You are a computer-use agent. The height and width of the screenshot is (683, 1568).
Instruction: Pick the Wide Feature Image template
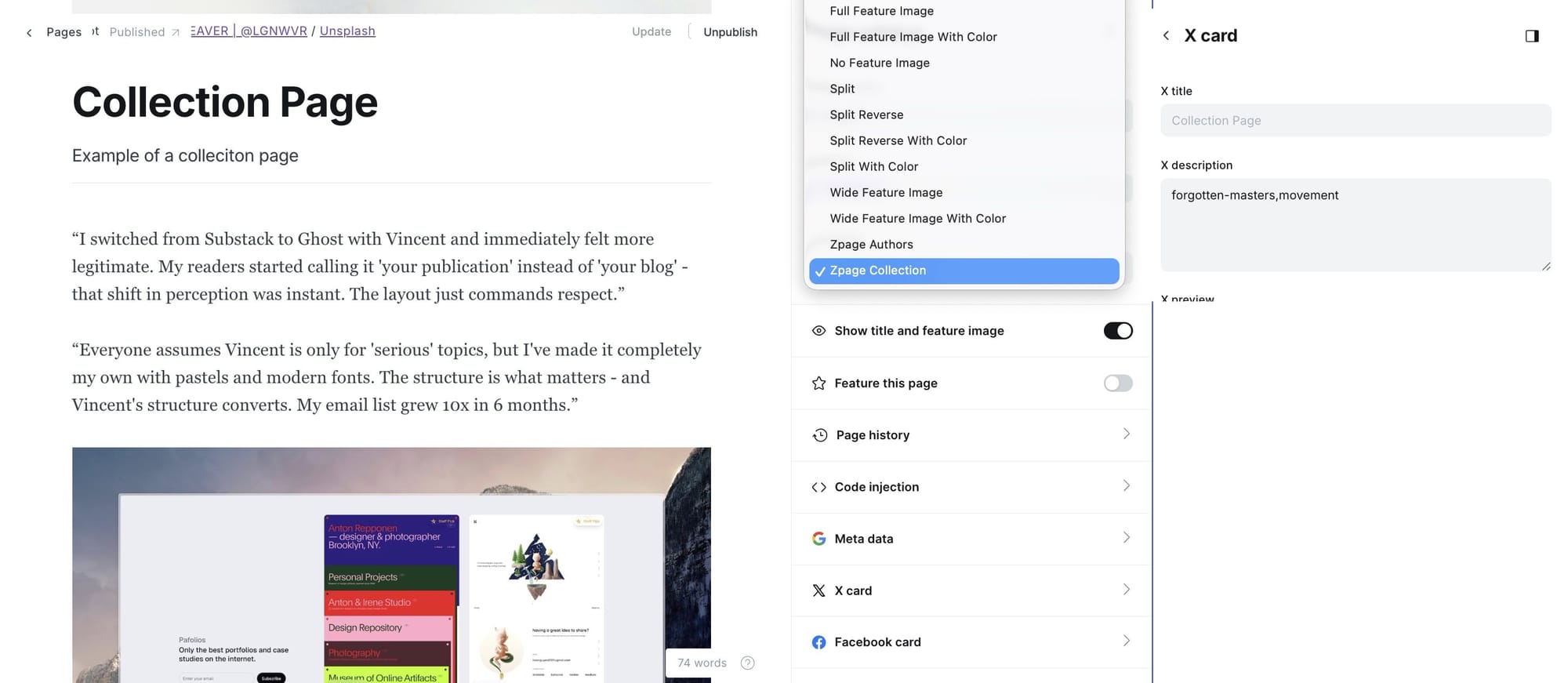click(x=964, y=192)
